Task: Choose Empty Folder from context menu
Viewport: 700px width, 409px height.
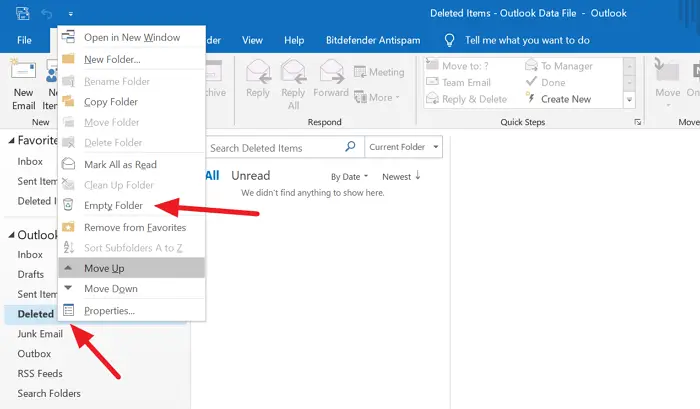Action: coord(113,205)
